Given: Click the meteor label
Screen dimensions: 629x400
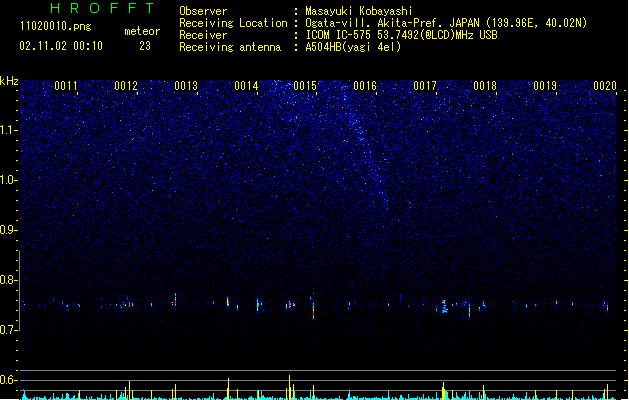Looking at the screenshot, I should [x=142, y=31].
